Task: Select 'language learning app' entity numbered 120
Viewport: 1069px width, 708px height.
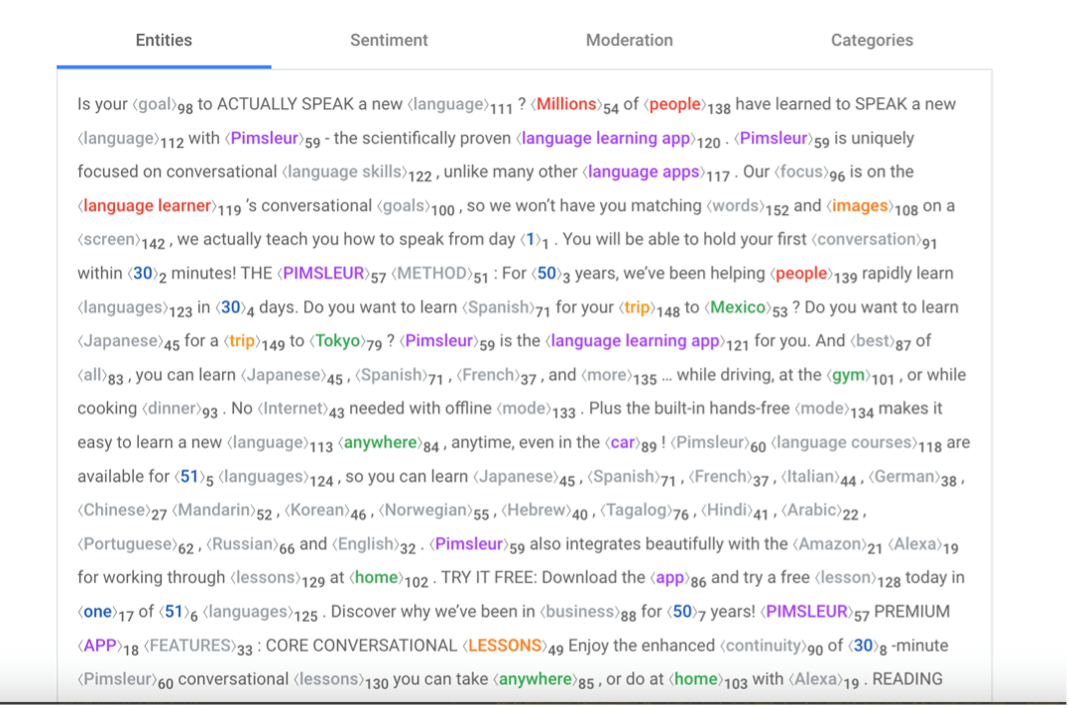Action: coord(606,138)
